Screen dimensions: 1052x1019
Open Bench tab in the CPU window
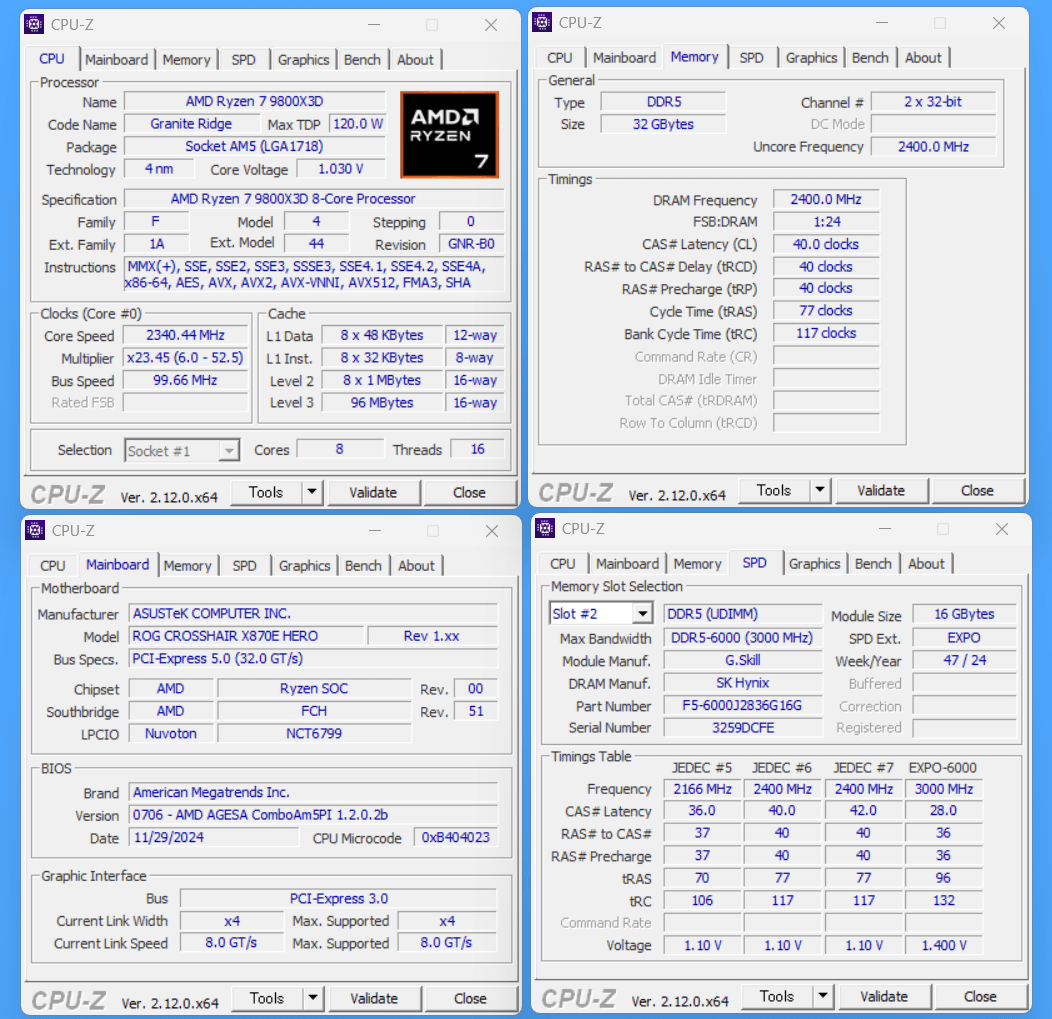[362, 59]
